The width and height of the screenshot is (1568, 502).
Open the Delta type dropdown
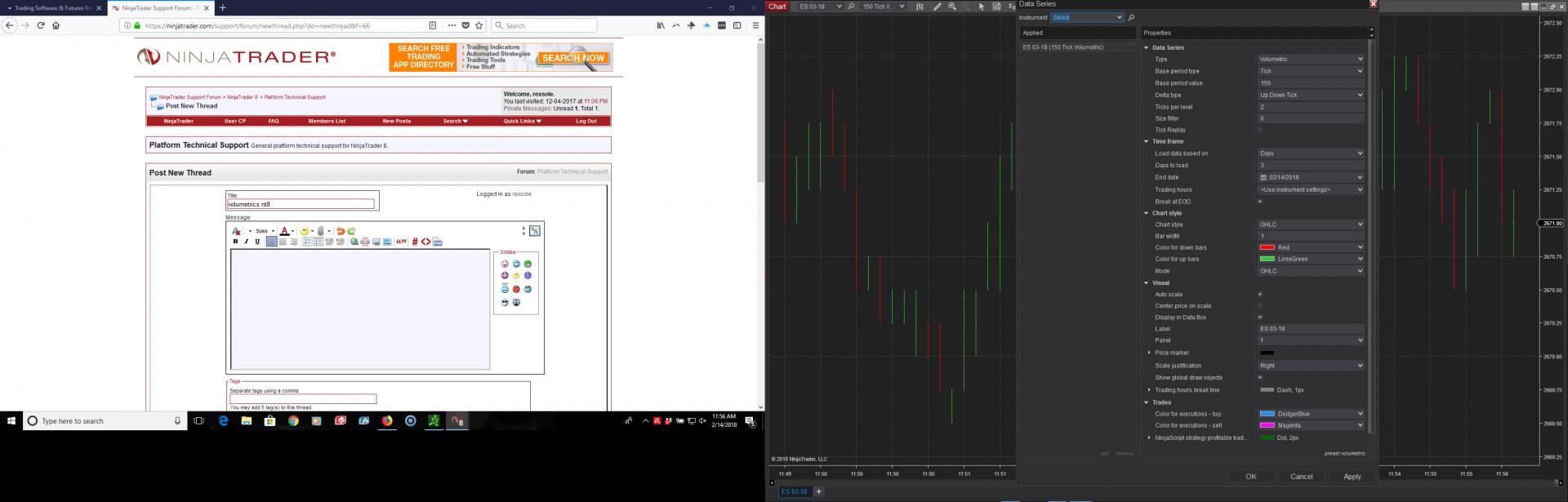click(x=1311, y=95)
